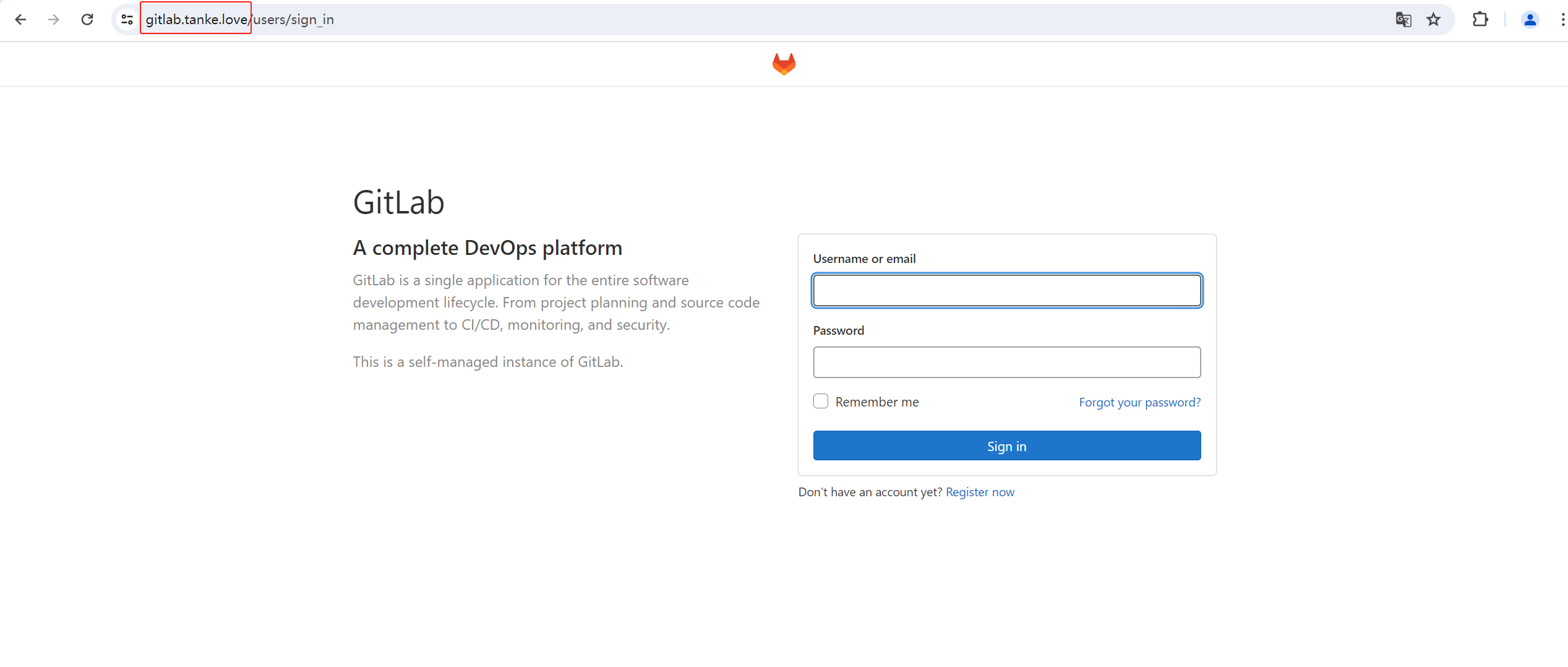Enable the Remember me checkbox
This screenshot has height=667, width=1568.
[x=821, y=402]
